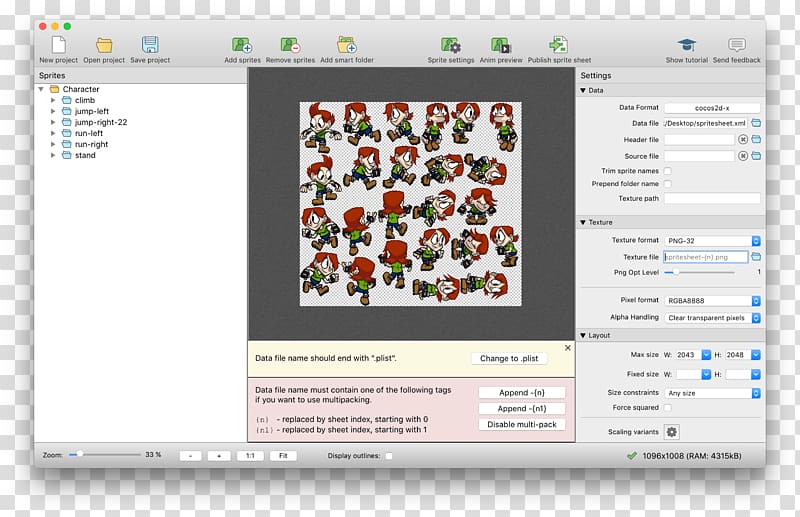Open the Pixel format RGBA8888 dropdown
Image resolution: width=800 pixels, height=517 pixels.
tap(712, 301)
